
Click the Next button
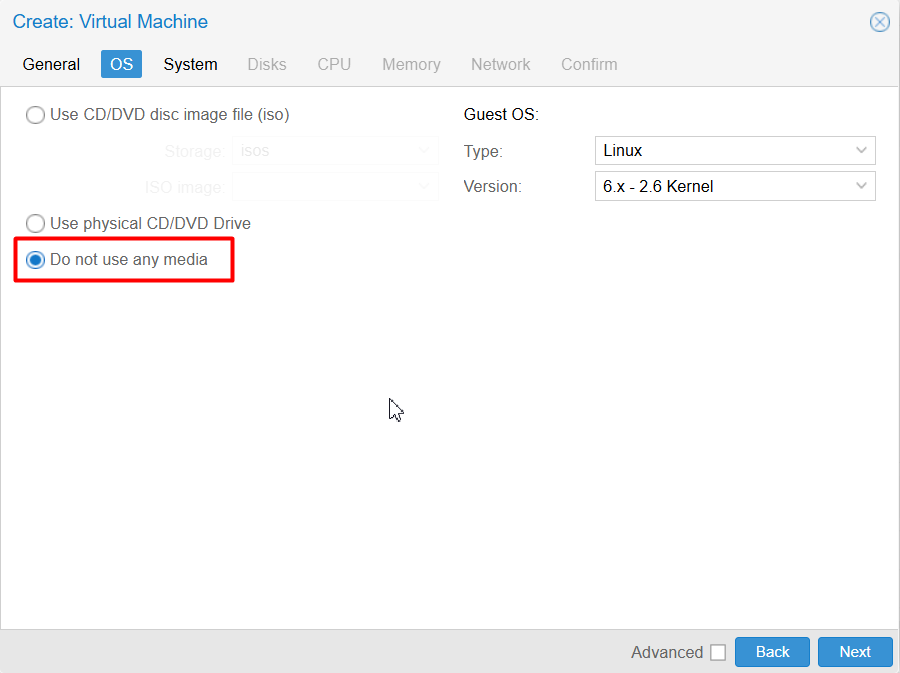pos(855,652)
